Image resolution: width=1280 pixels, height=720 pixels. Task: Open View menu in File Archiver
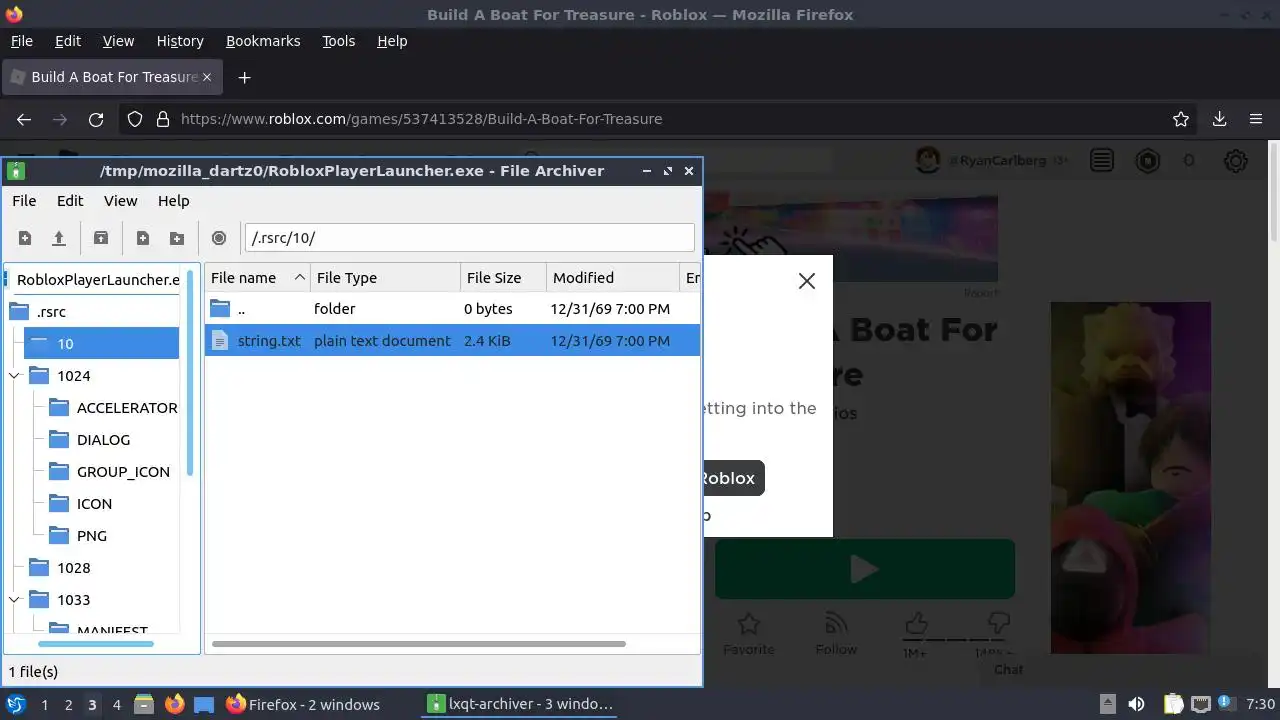121,201
